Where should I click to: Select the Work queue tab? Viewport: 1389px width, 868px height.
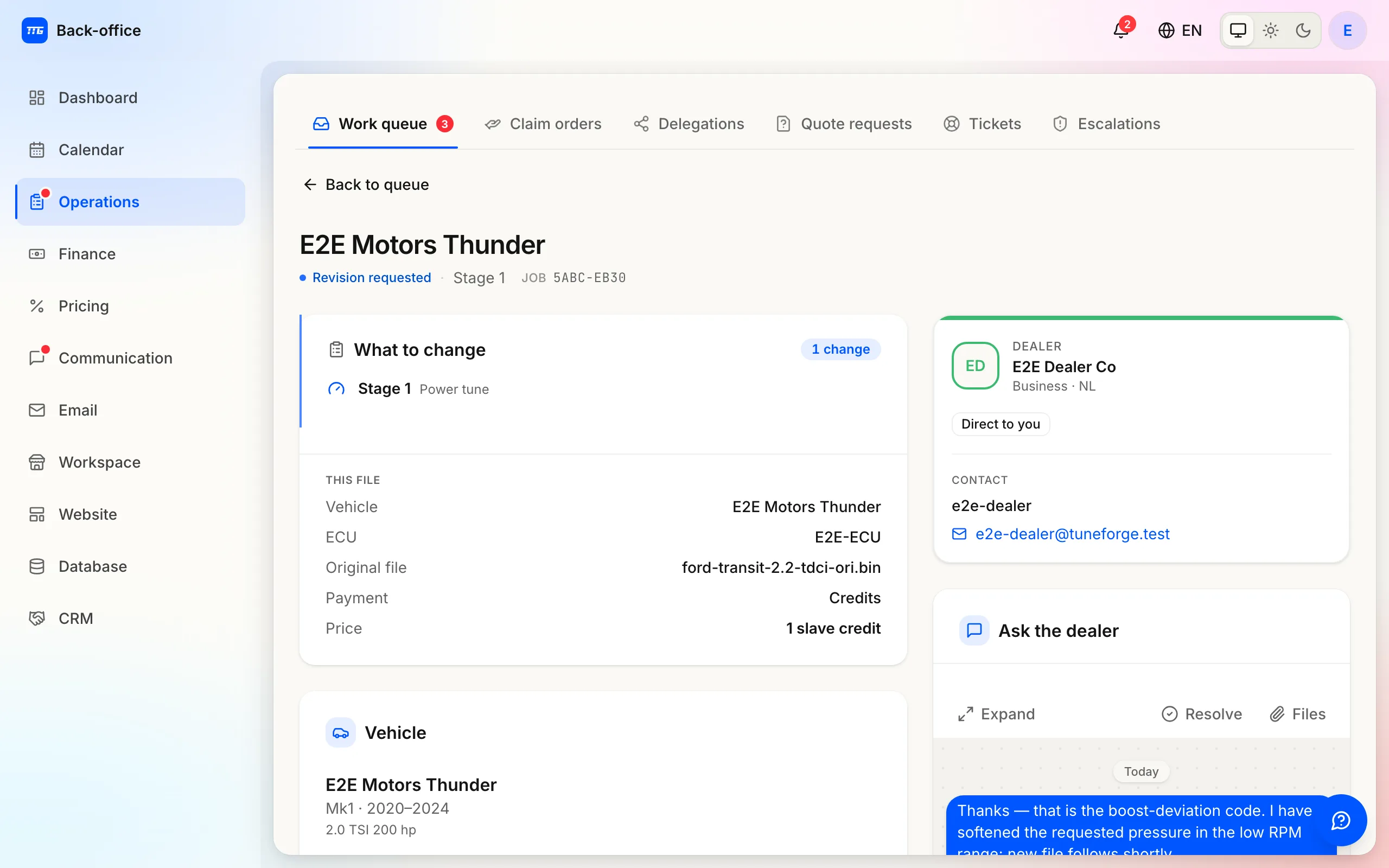[x=383, y=124]
